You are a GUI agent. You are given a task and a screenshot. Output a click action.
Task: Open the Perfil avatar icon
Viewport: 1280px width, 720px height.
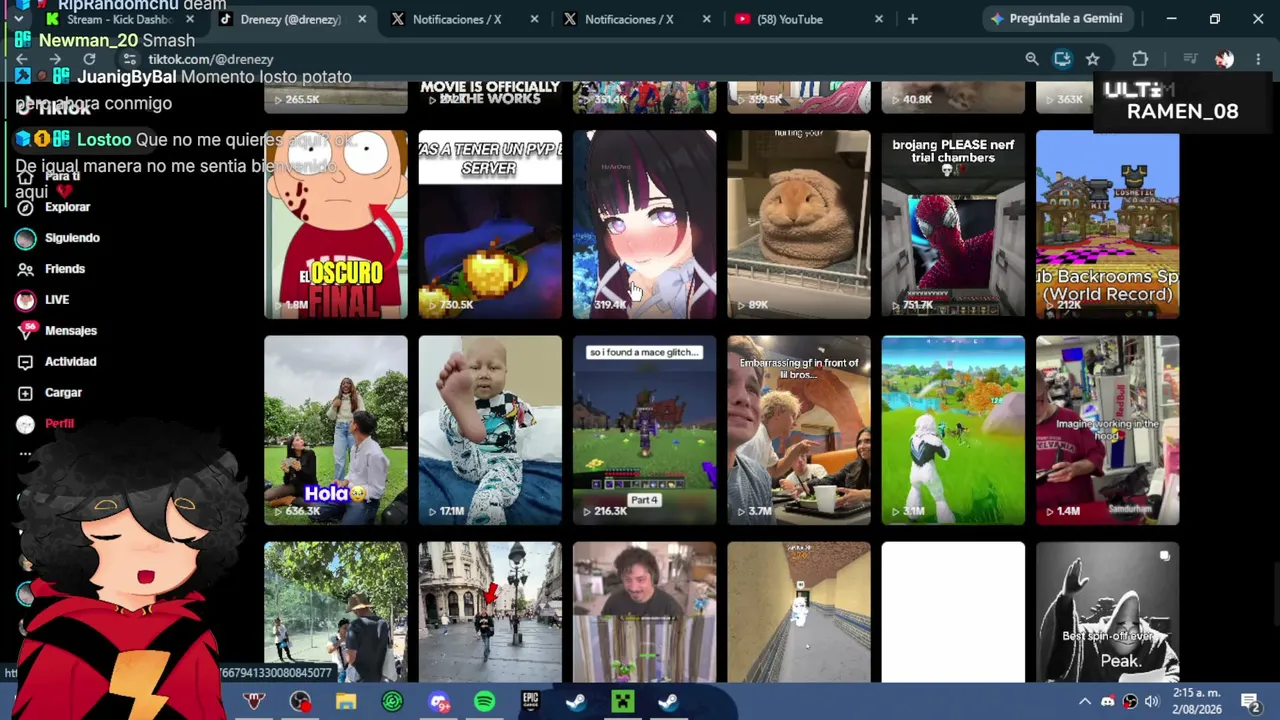pyautogui.click(x=25, y=424)
